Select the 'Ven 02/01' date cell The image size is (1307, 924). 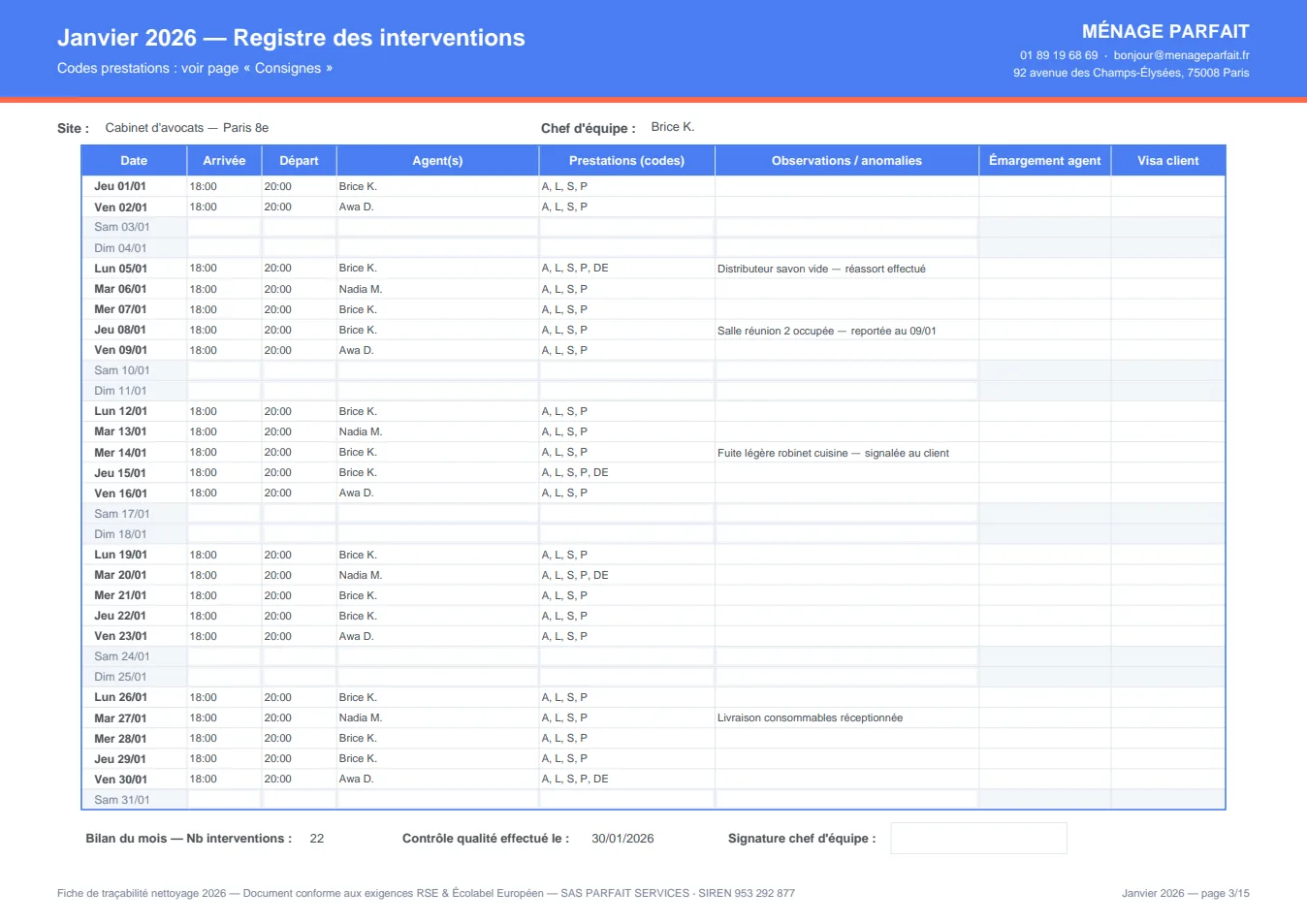pos(134,207)
